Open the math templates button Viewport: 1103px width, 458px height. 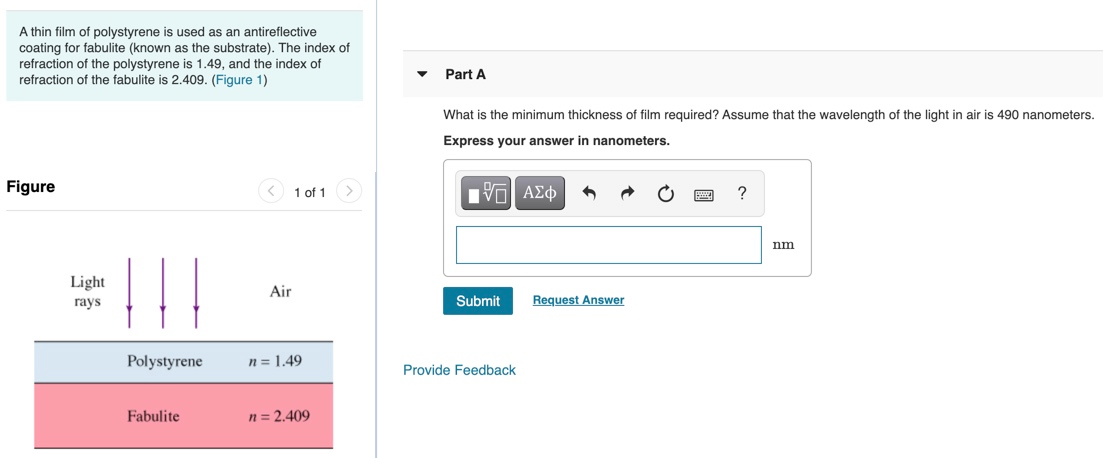pos(486,193)
